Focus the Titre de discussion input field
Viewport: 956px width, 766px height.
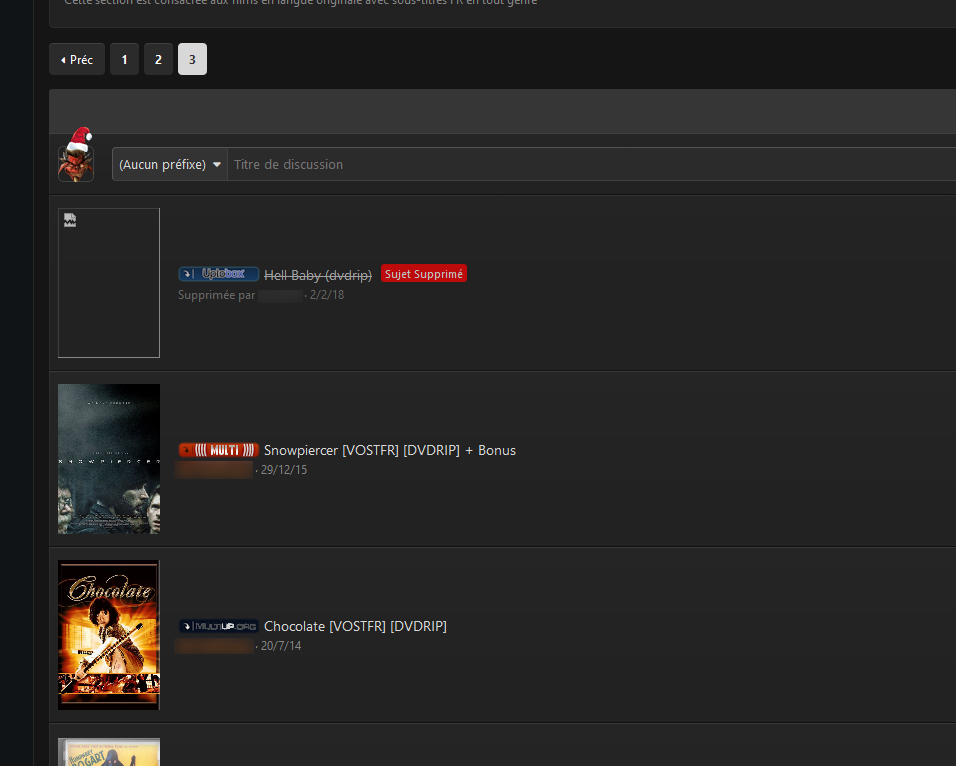pos(591,165)
